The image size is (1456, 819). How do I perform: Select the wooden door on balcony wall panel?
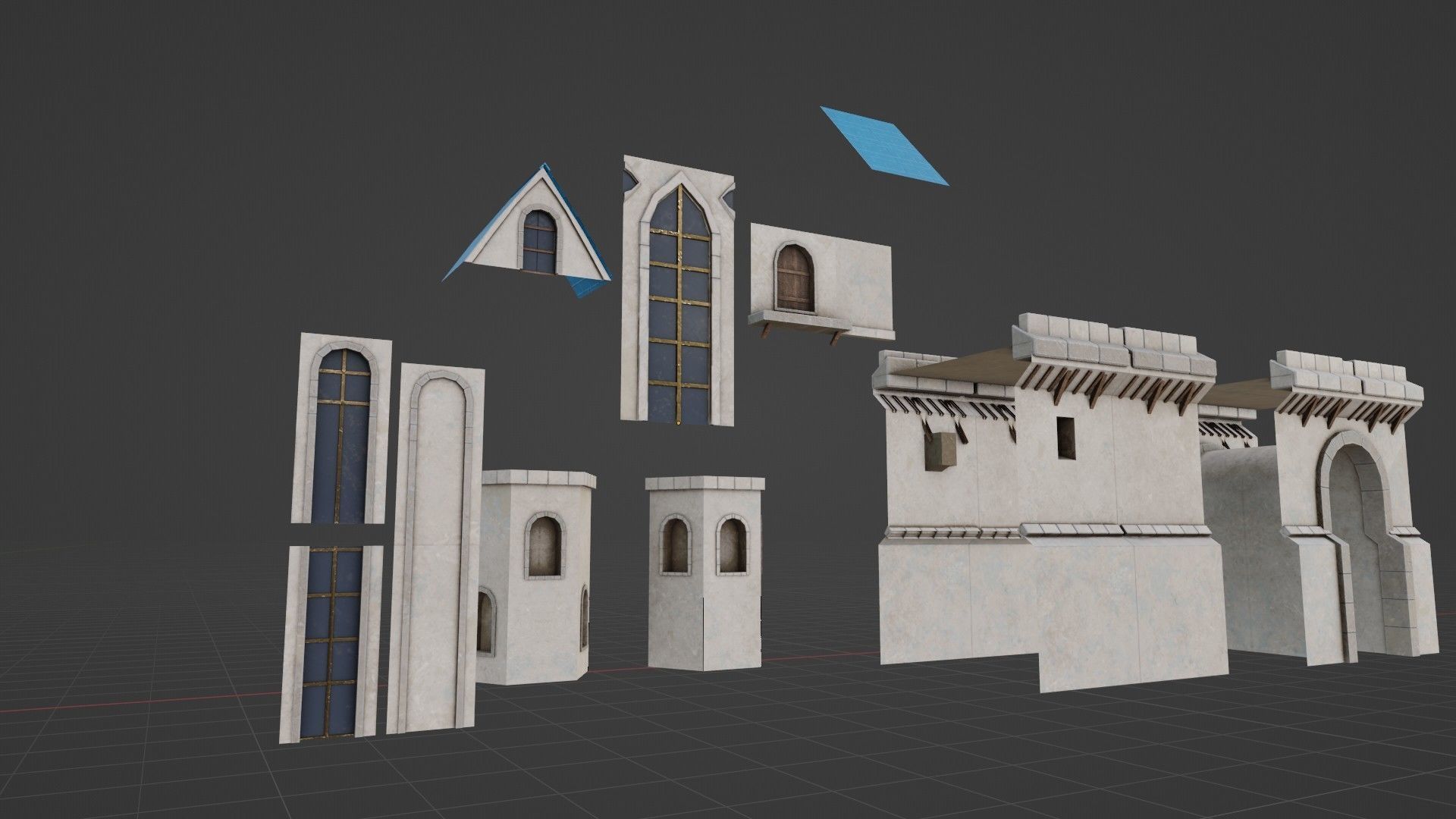[795, 278]
